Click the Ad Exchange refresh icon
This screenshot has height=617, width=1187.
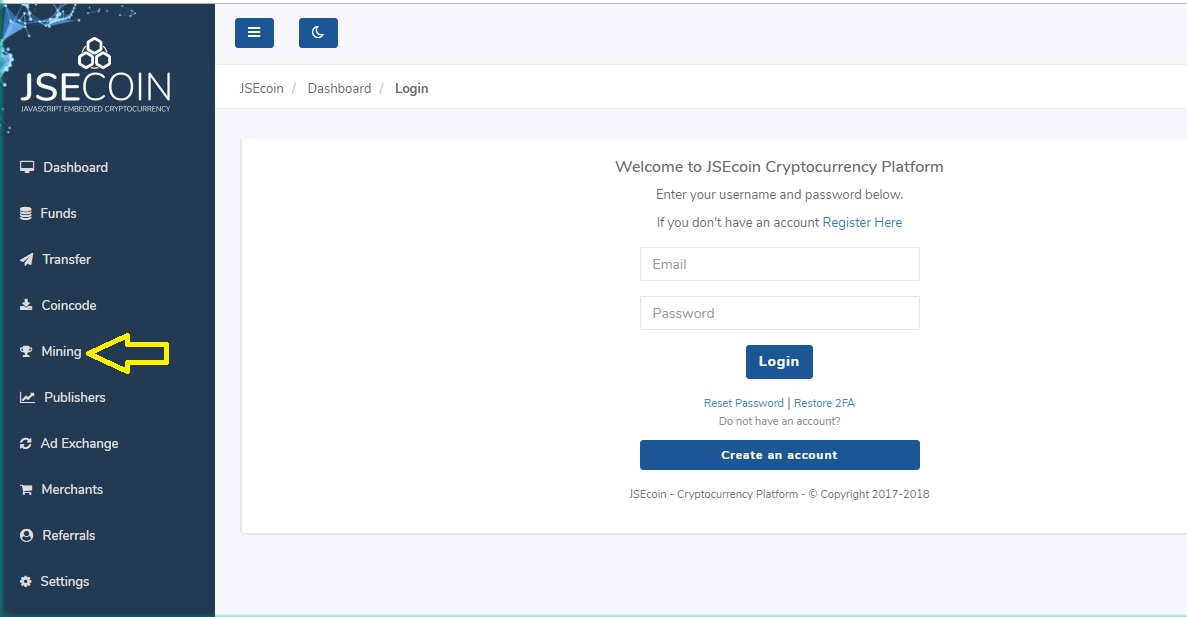point(26,444)
